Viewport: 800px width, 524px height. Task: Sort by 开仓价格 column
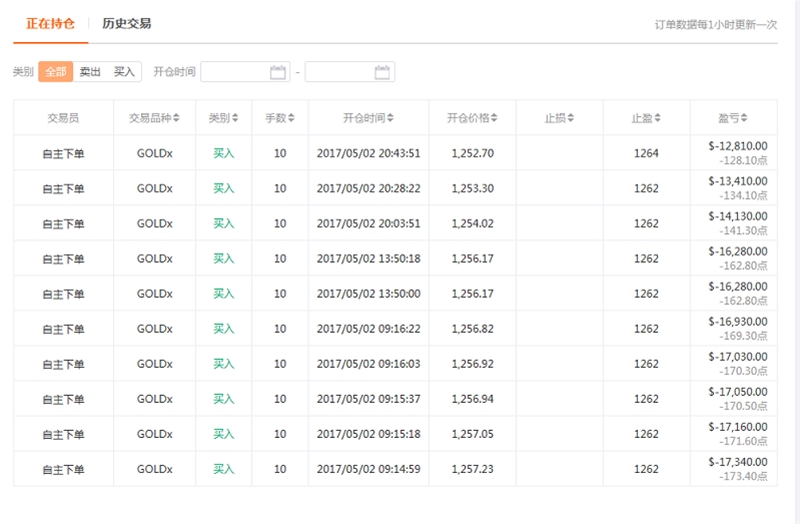tap(472, 118)
